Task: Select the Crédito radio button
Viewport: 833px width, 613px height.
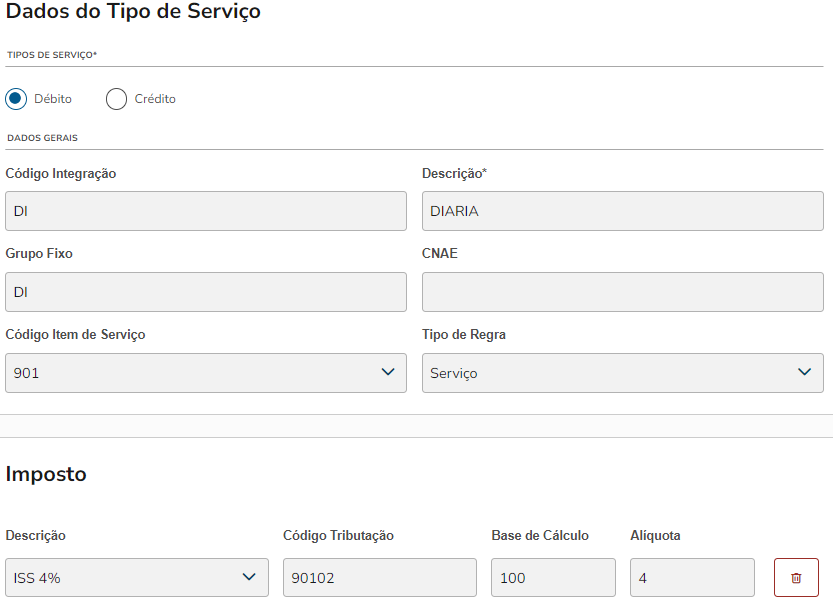Action: [x=117, y=99]
